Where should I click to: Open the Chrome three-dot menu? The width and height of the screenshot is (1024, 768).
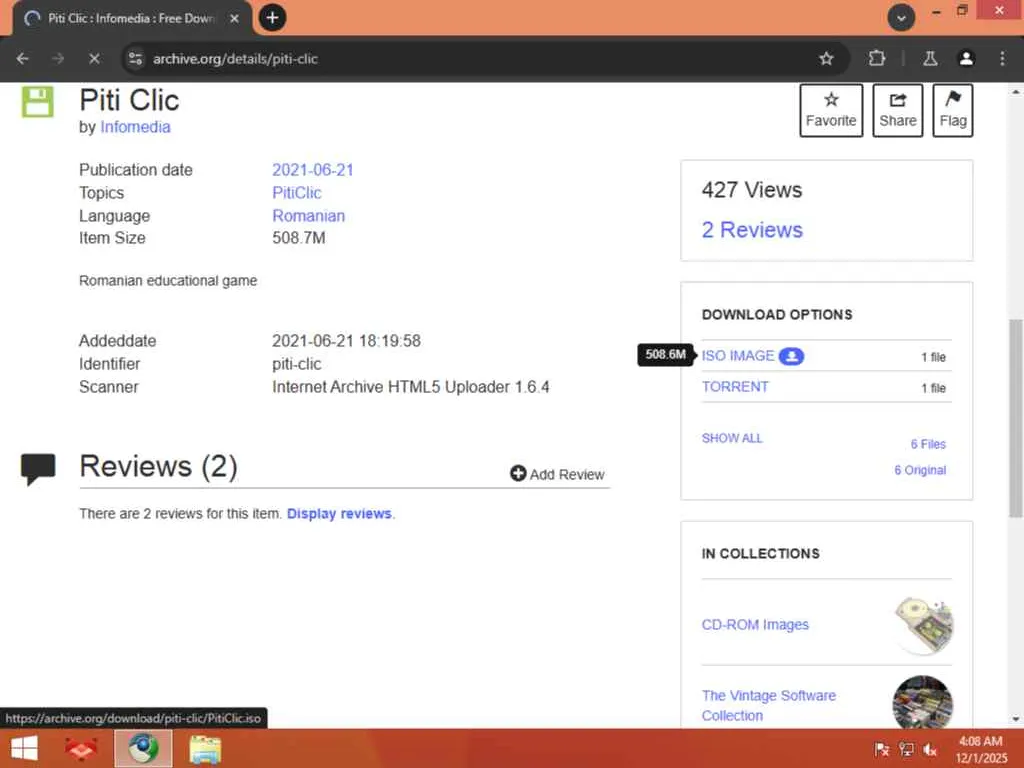1002,59
